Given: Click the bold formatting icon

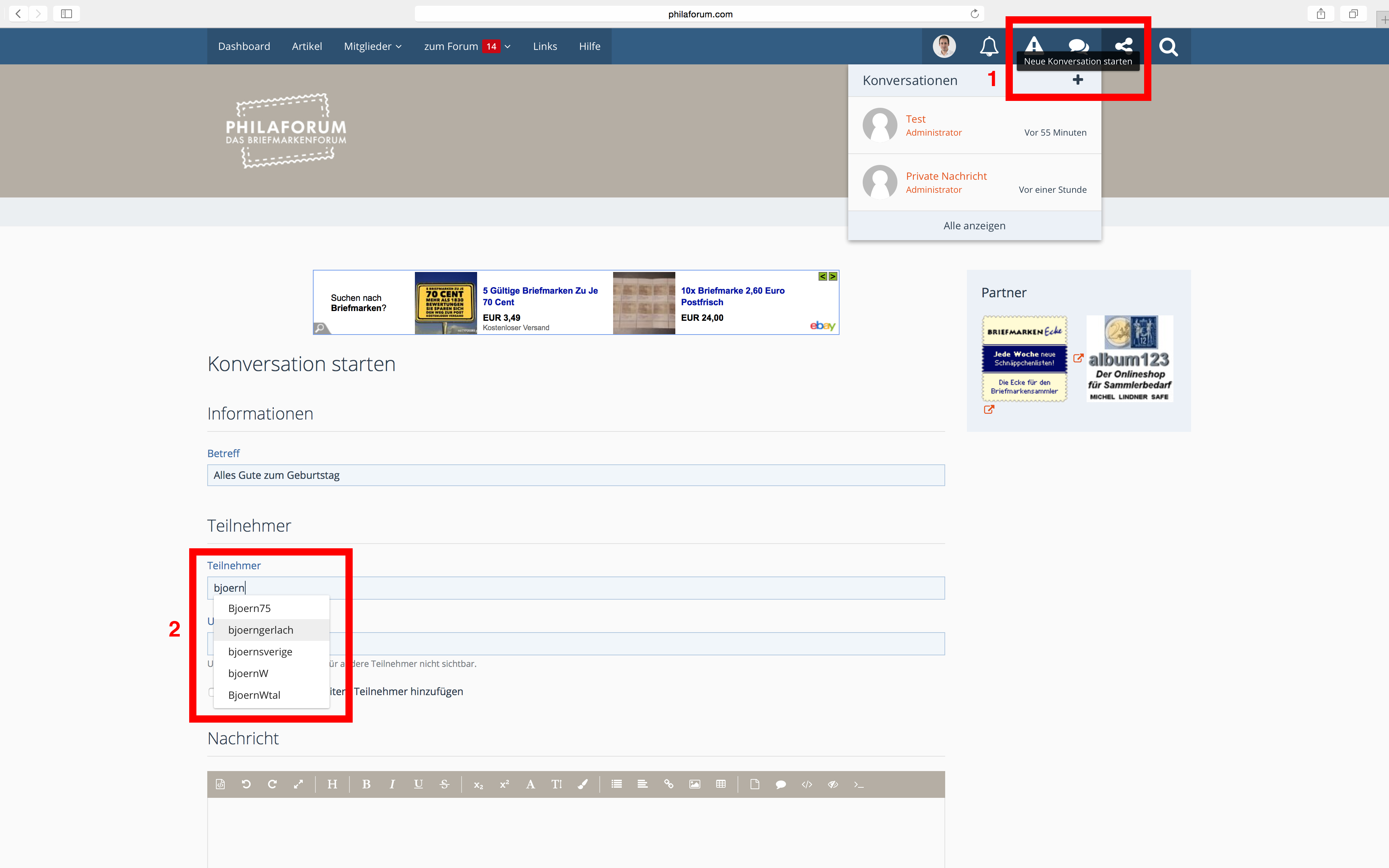Looking at the screenshot, I should click(366, 784).
